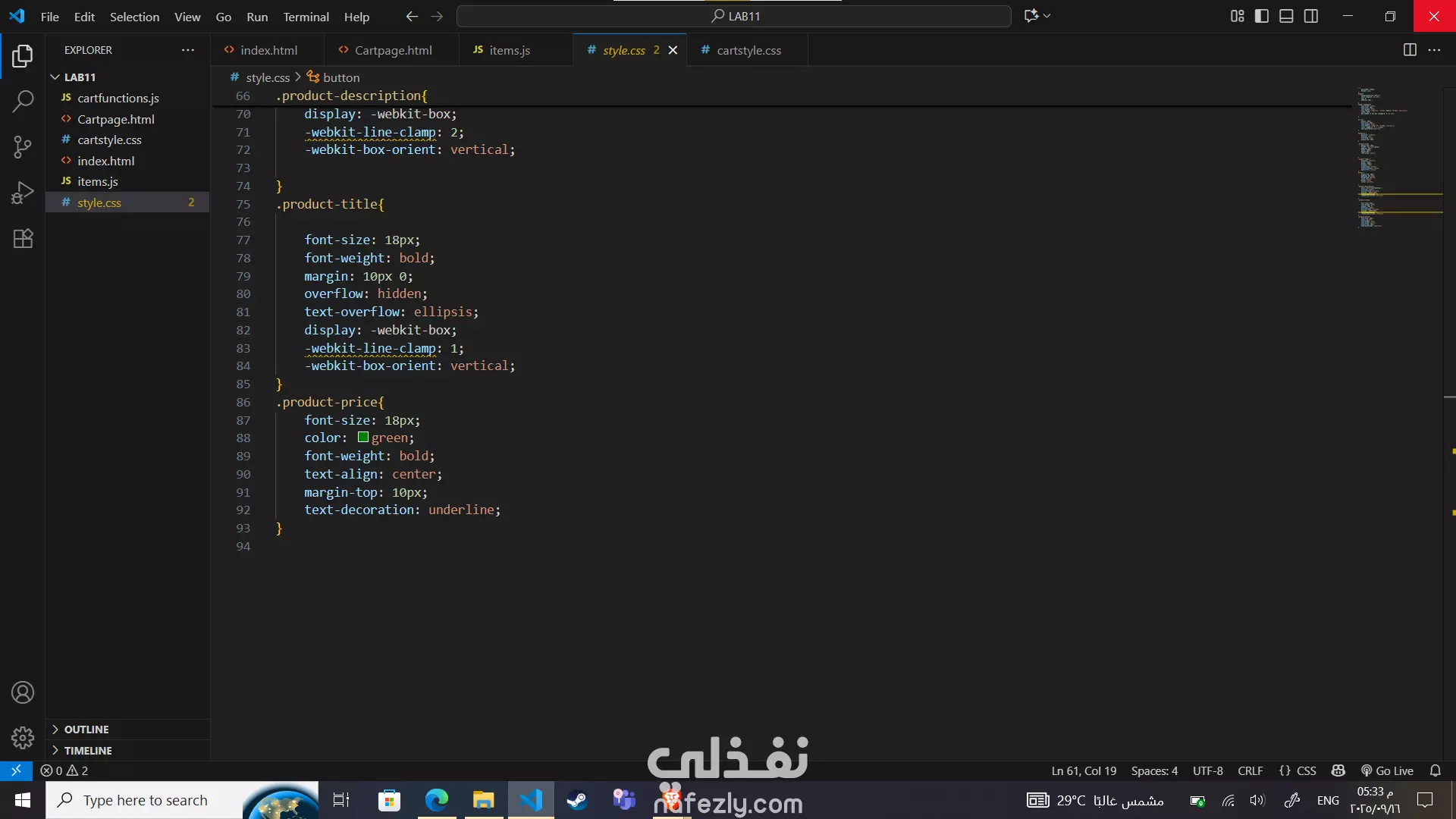Select style.css in Explorer tree
Image resolution: width=1456 pixels, height=819 pixels.
pos(127,202)
